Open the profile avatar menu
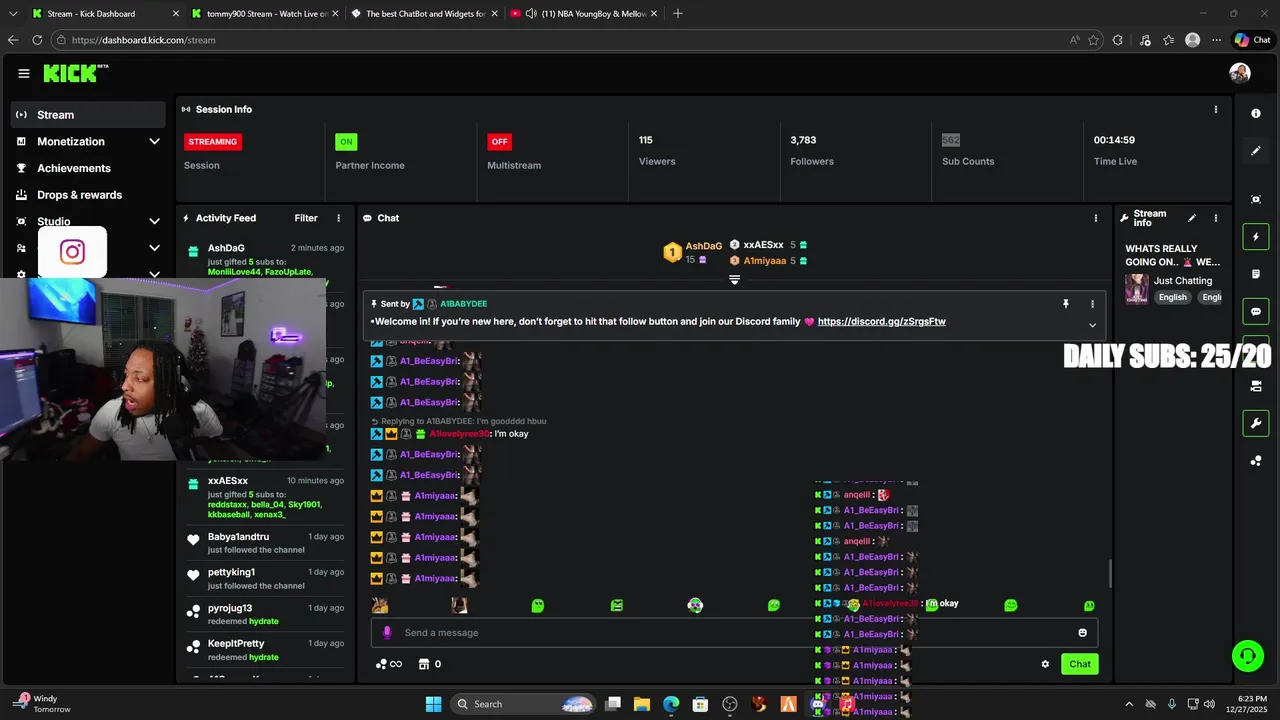 coord(1240,73)
